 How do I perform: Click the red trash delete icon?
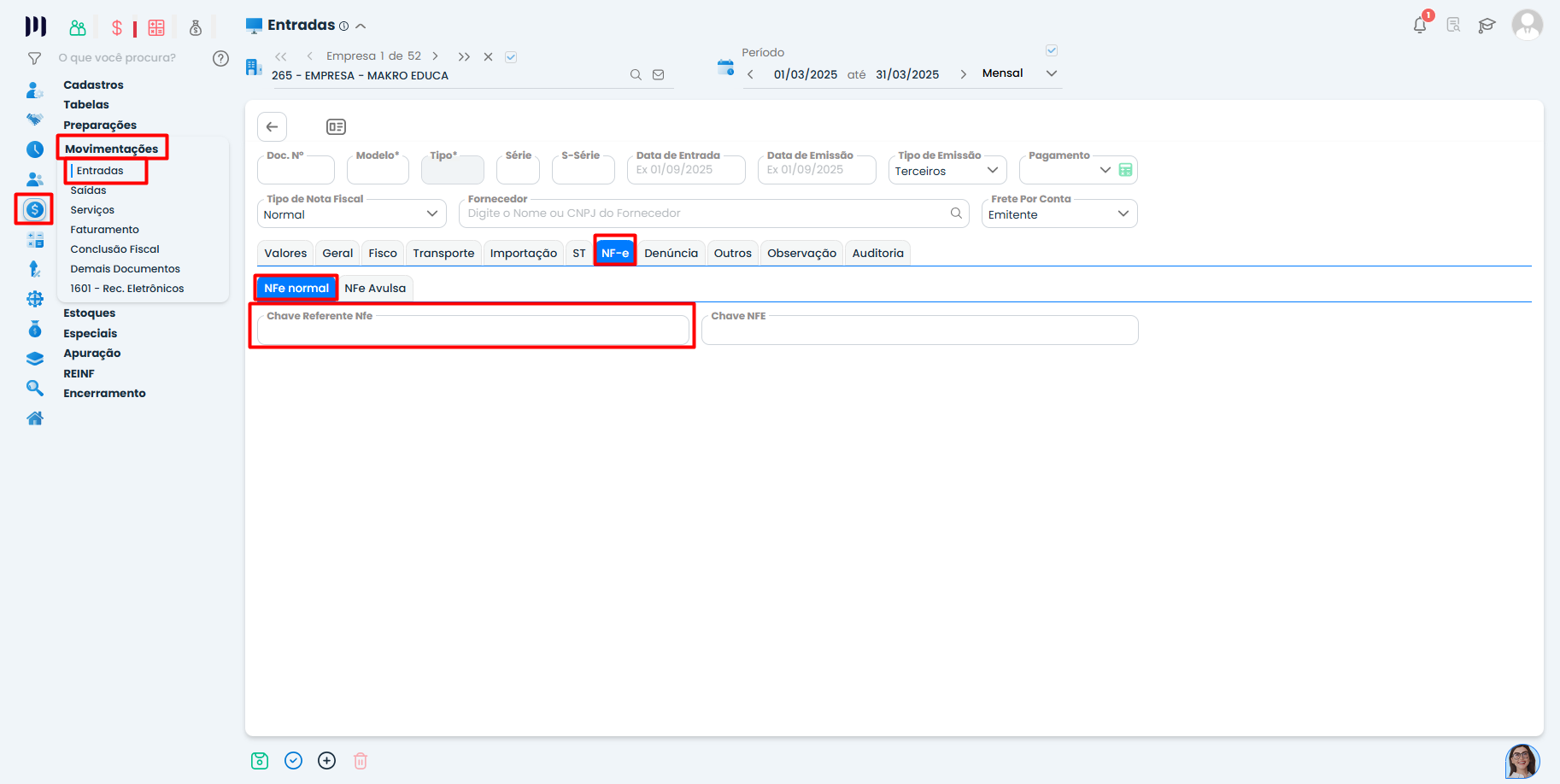tap(361, 761)
